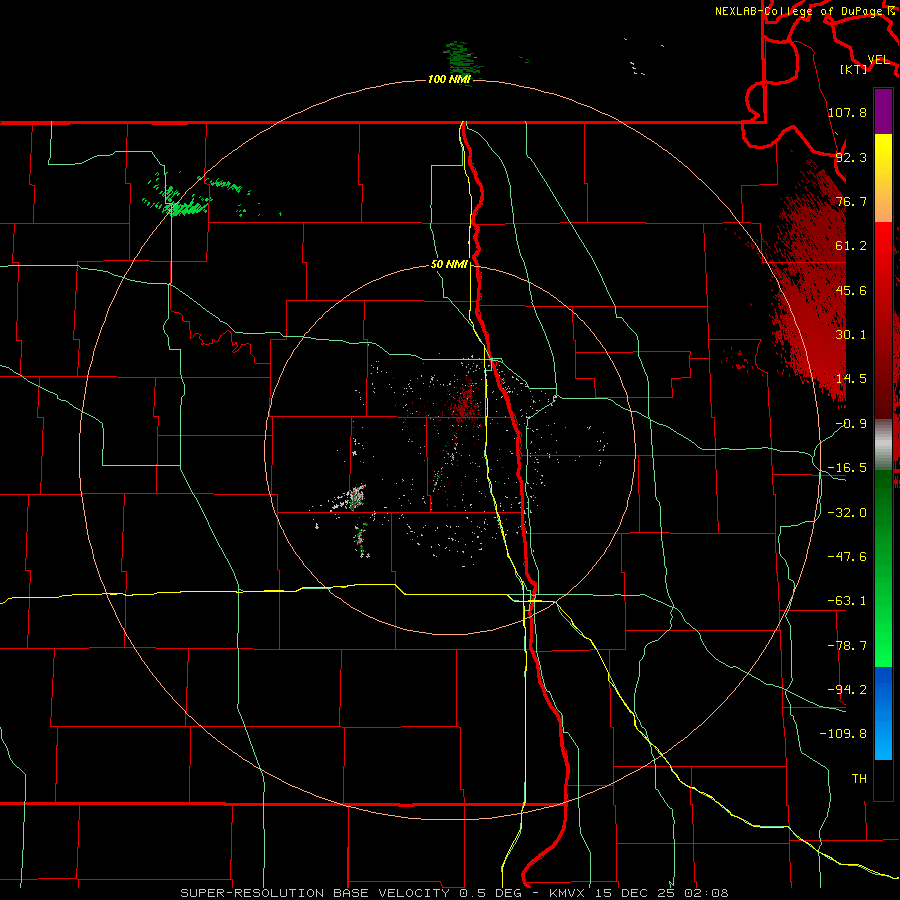Click the -32.0 velocity scale value
This screenshot has width=900, height=900.
tap(847, 512)
